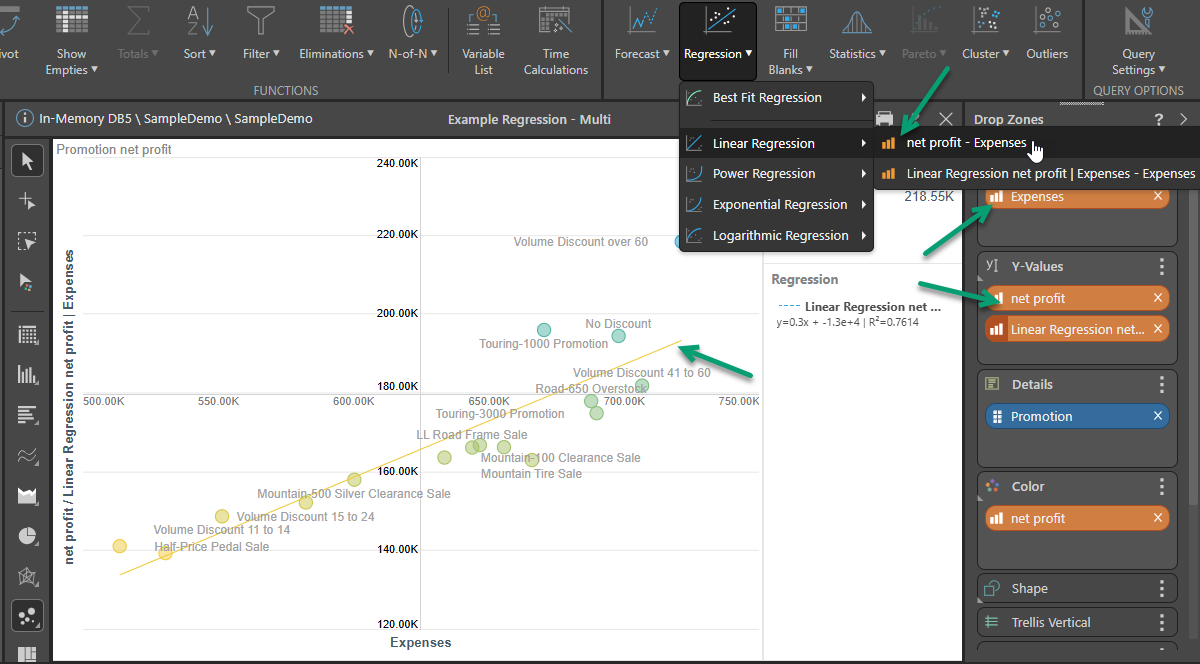1200x664 pixels.
Task: Switch to line chart visualization
Action: [27, 456]
